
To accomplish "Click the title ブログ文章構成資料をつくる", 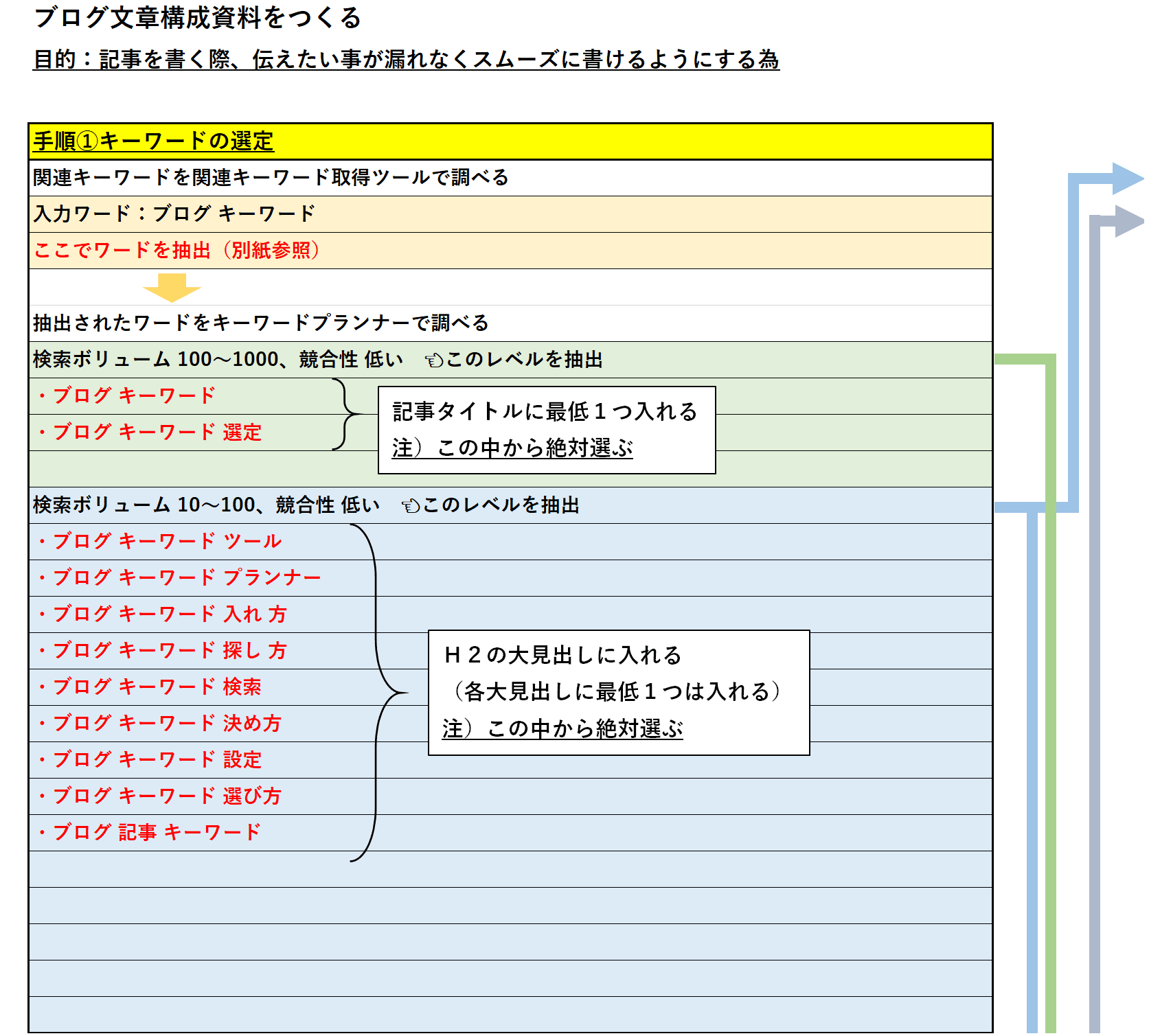I will point(197,18).
